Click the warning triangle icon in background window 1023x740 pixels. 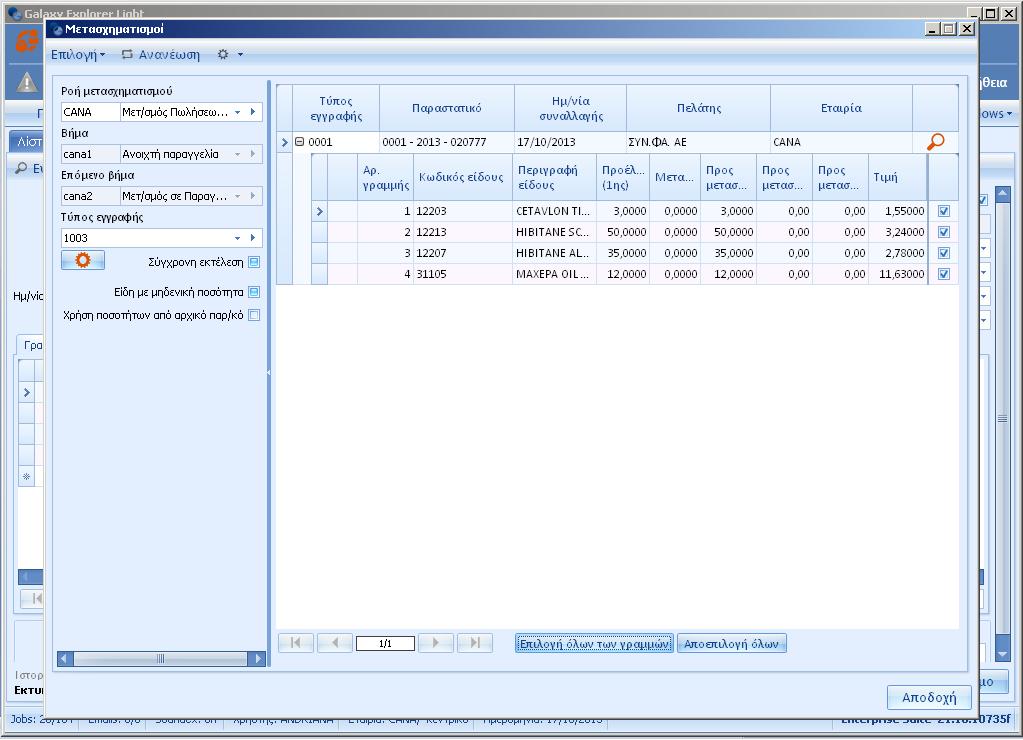coord(26,83)
